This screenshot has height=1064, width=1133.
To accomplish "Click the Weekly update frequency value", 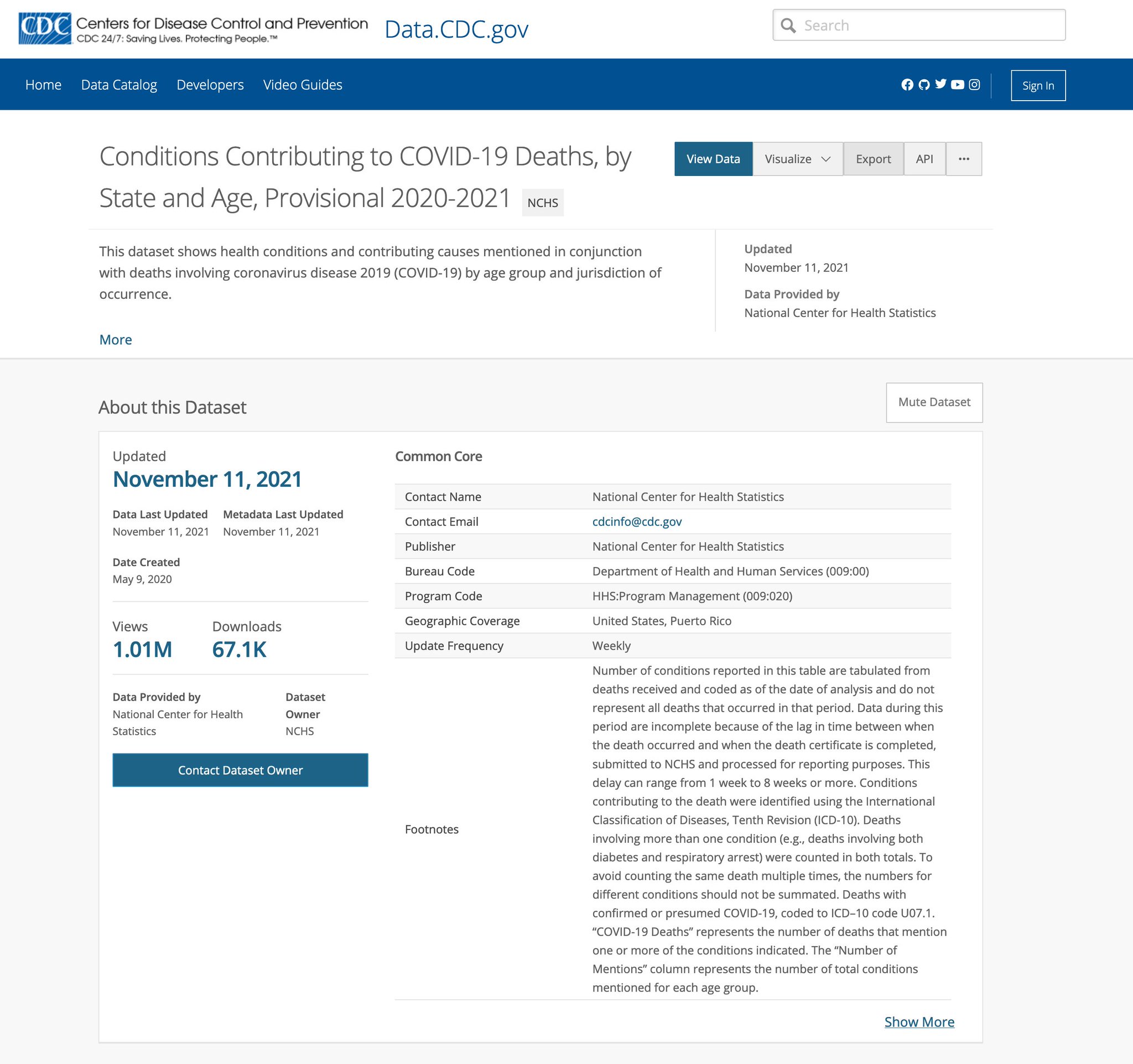I will [x=611, y=646].
